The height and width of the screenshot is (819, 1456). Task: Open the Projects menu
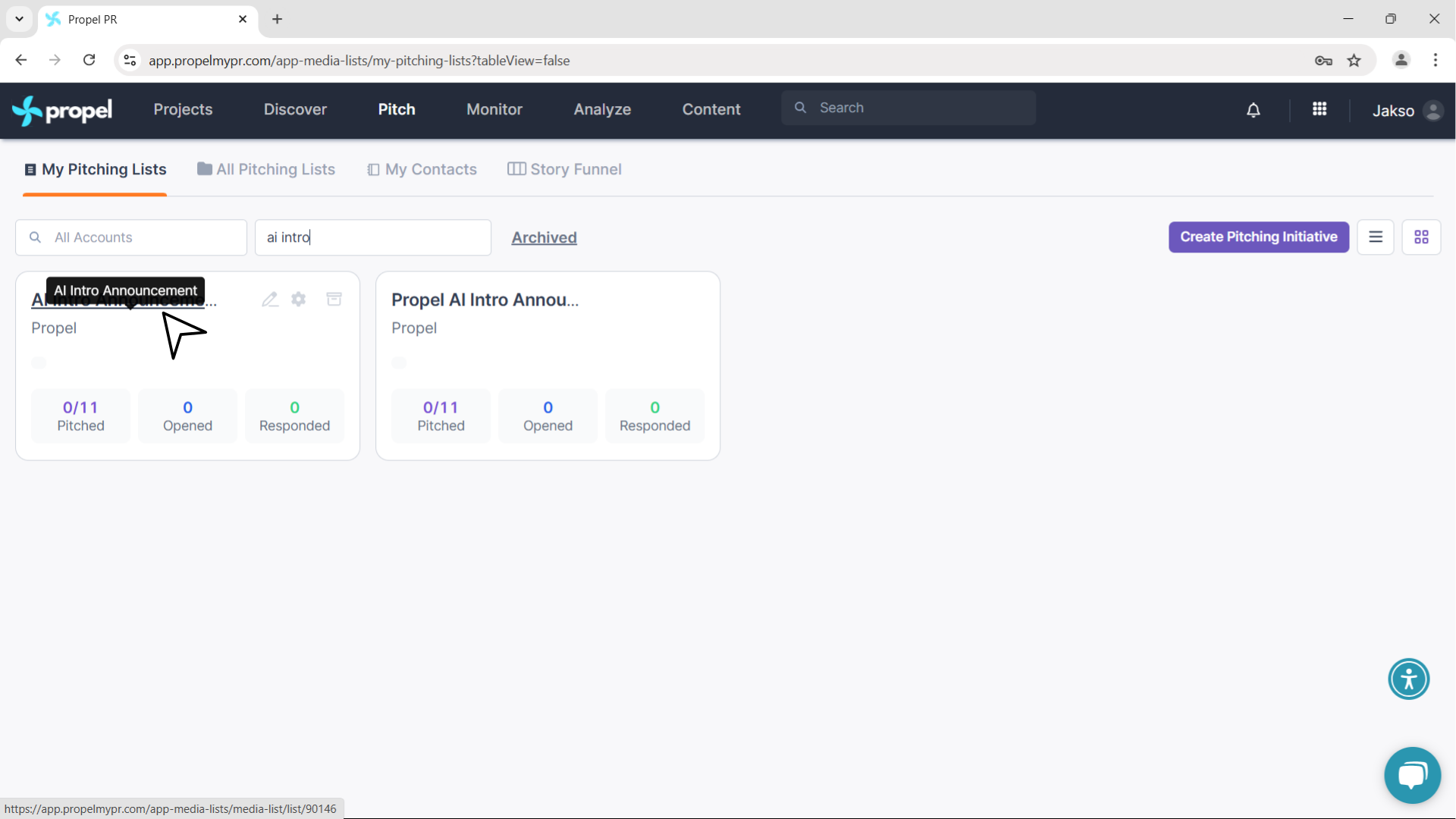(x=183, y=109)
